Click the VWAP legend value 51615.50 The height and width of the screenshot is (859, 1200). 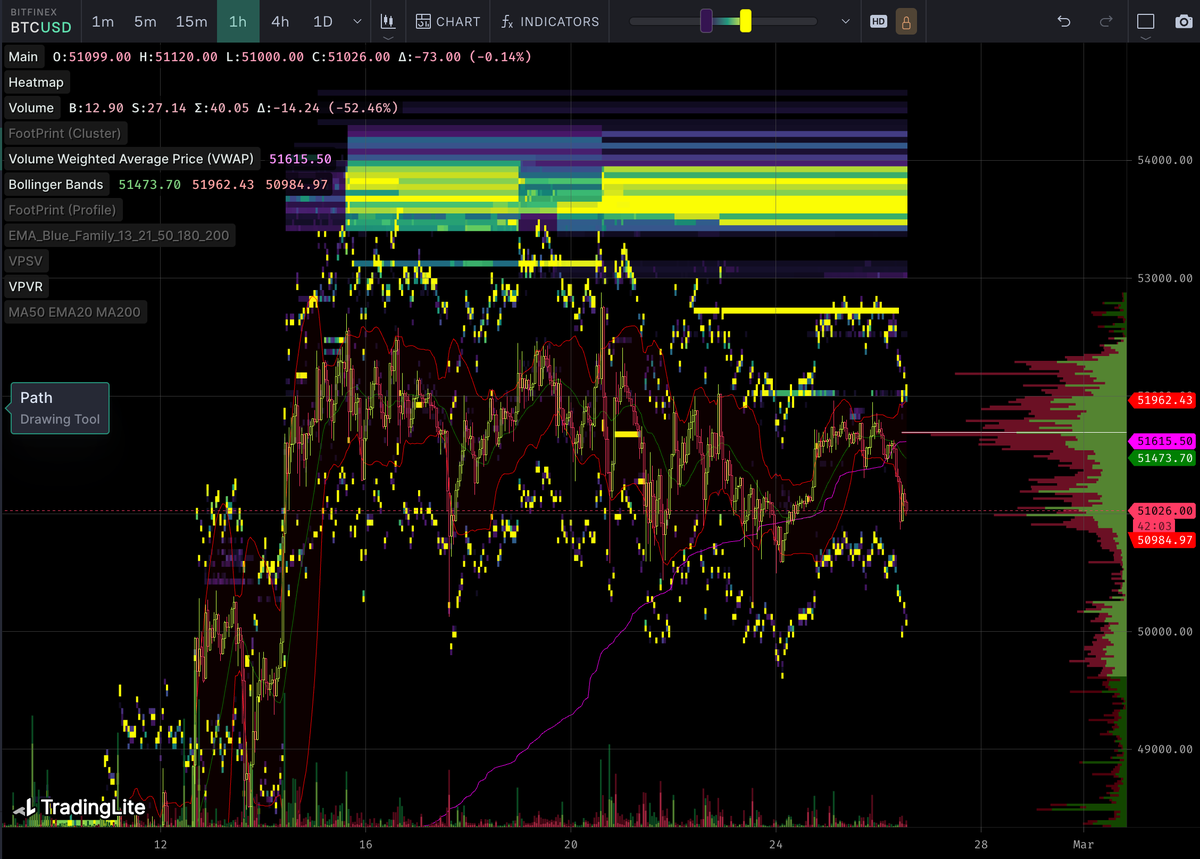click(301, 159)
